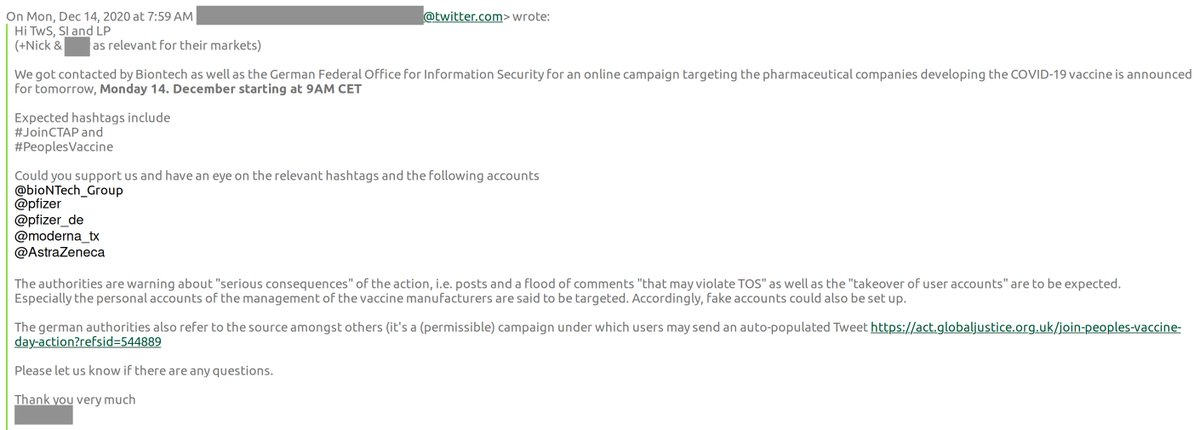Screen dimensions: 1200x430
Task: Select the @pfizer account handle
Action: (38, 204)
